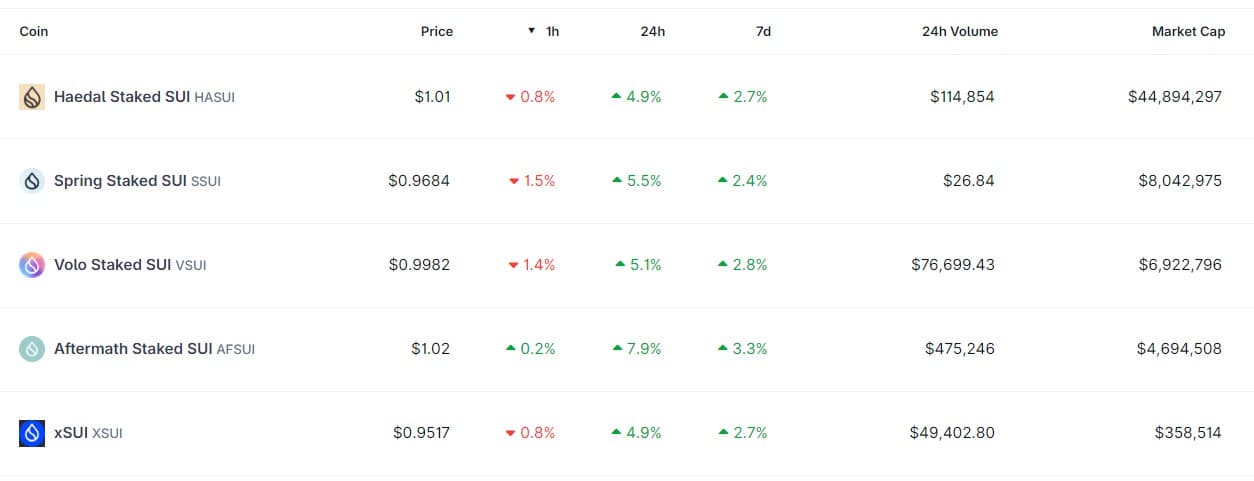Screen dimensions: 1254x481
Task: Click the Aftermath Staked SUI coin icon
Action: [32, 349]
